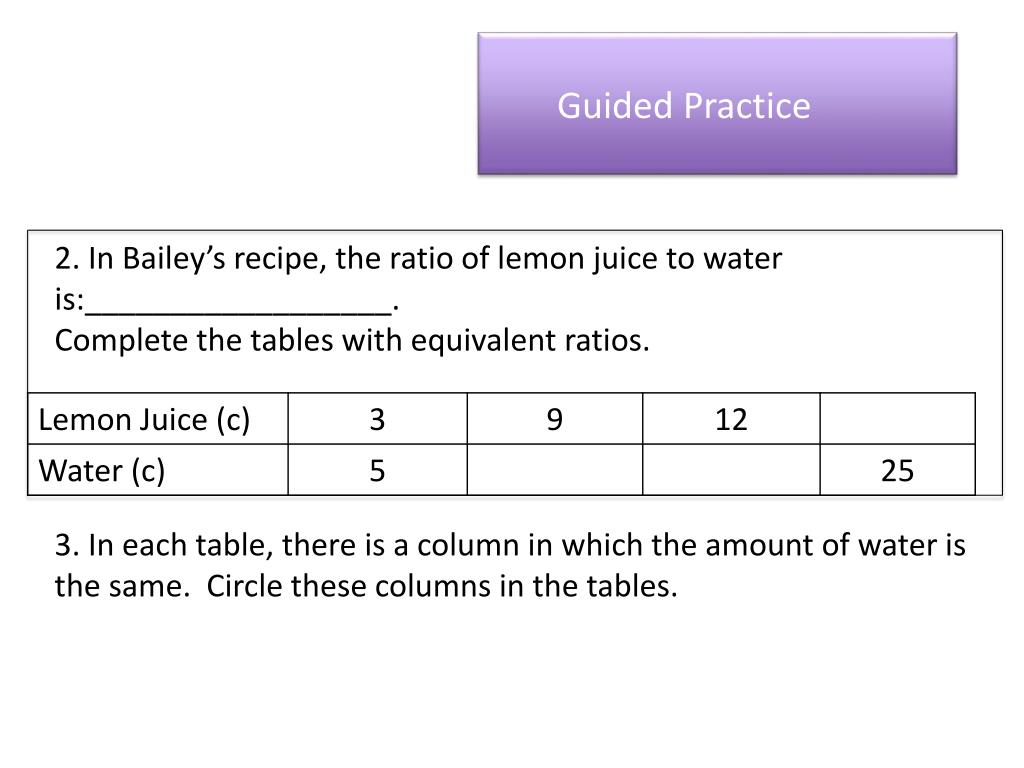
Task: Click the sentence about Bailey's recipe ratio
Action: click(418, 279)
